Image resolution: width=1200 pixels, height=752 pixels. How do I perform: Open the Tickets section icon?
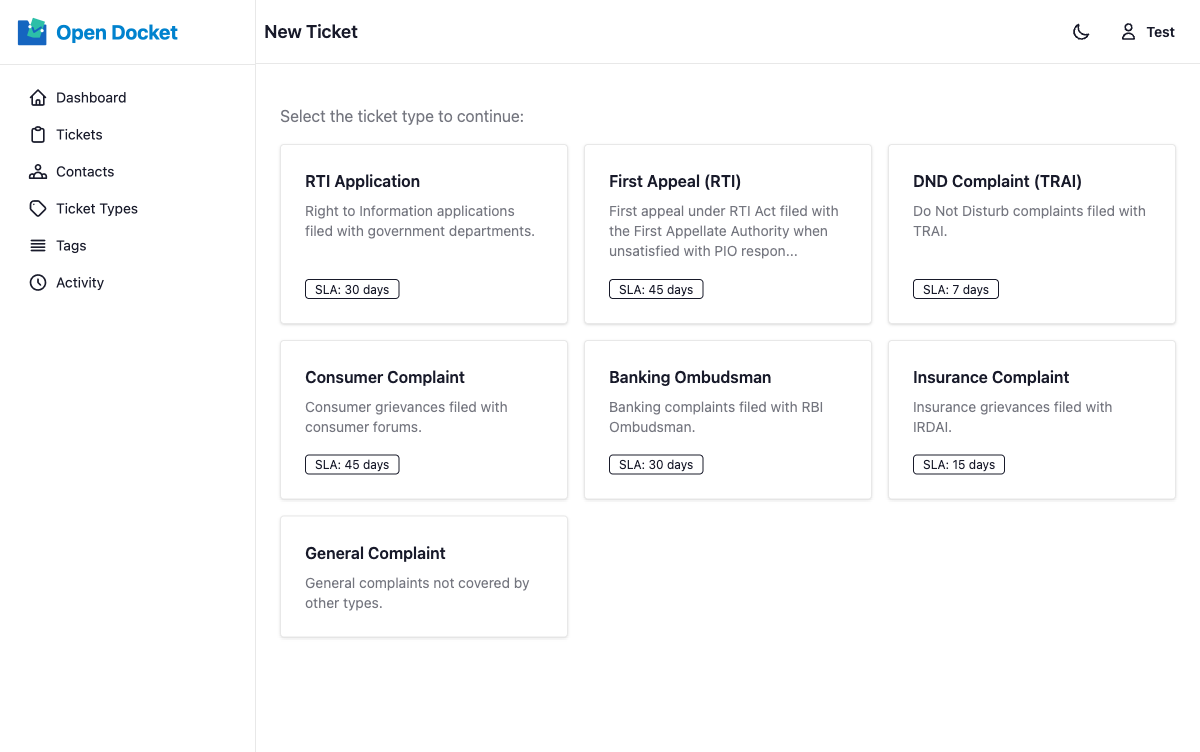[x=37, y=134]
